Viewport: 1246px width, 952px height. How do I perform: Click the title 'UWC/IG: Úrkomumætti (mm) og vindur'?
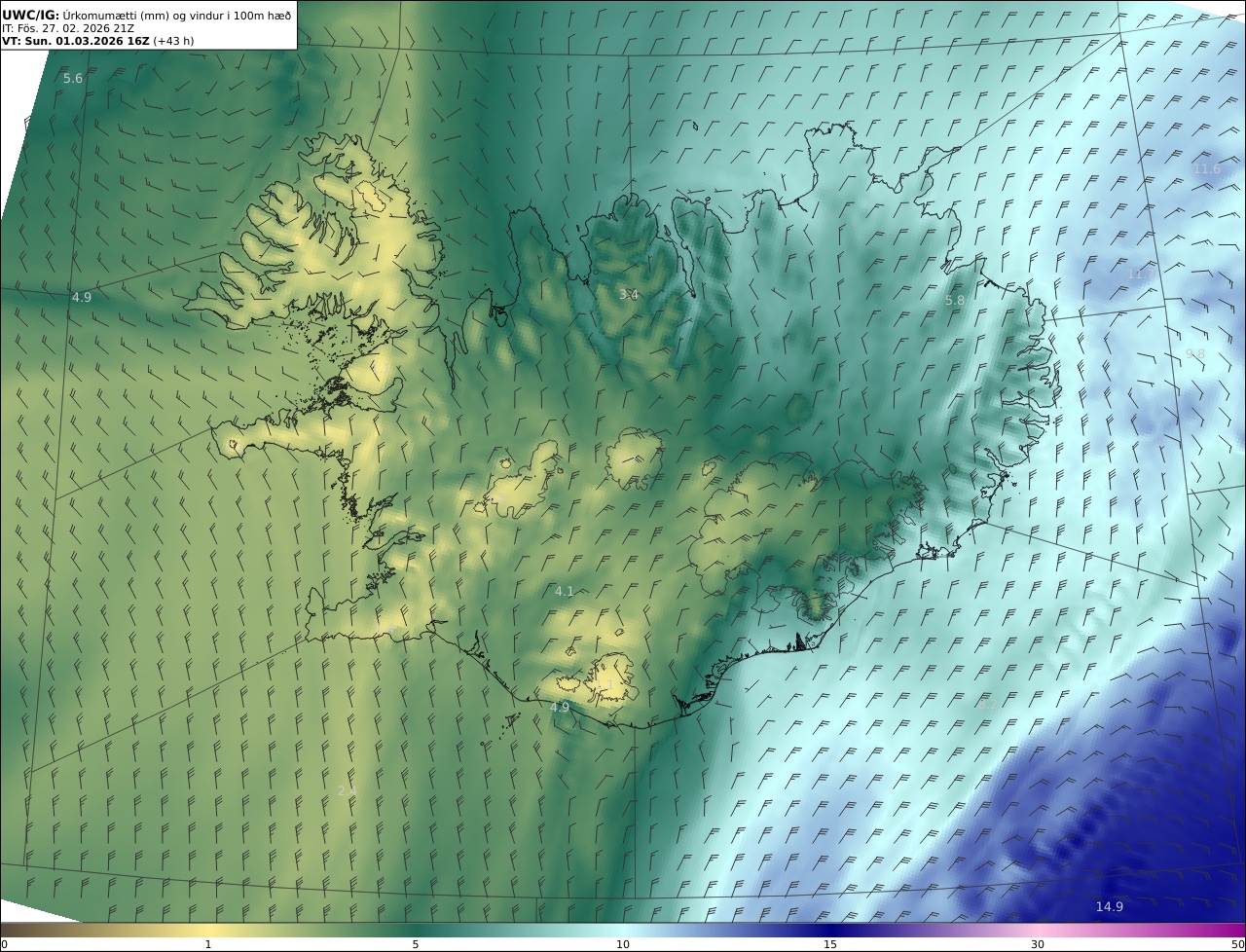coord(146,15)
